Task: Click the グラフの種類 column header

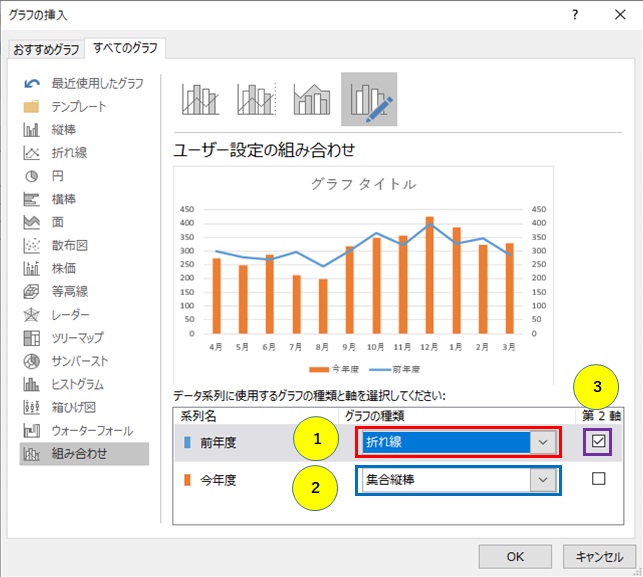Action: click(374, 416)
